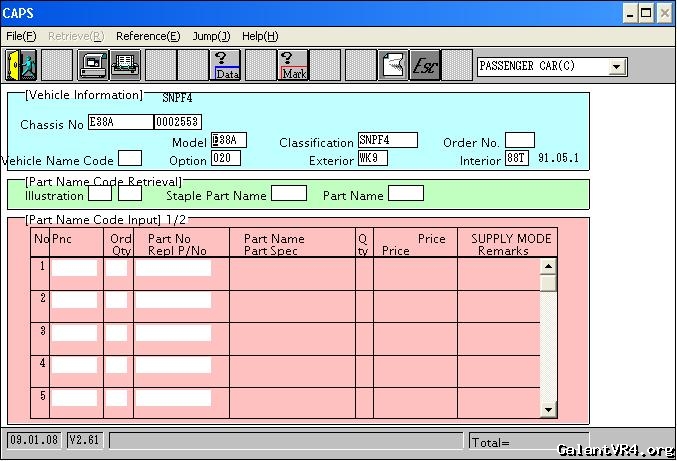
Task: Click the Classification SNPF4 field
Action: tap(387, 140)
